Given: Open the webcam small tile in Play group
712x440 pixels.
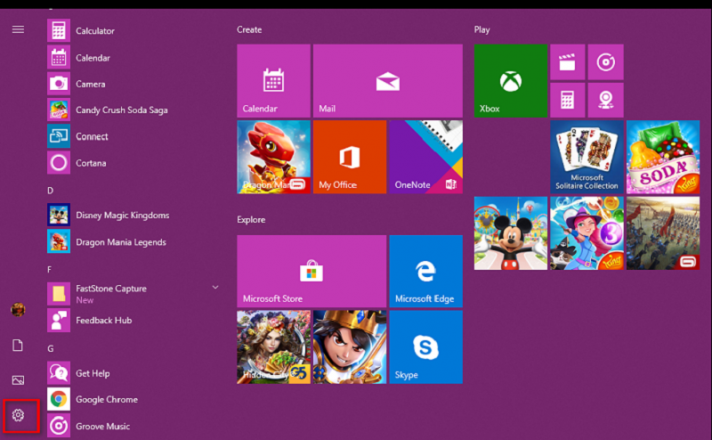Looking at the screenshot, I should point(606,100).
